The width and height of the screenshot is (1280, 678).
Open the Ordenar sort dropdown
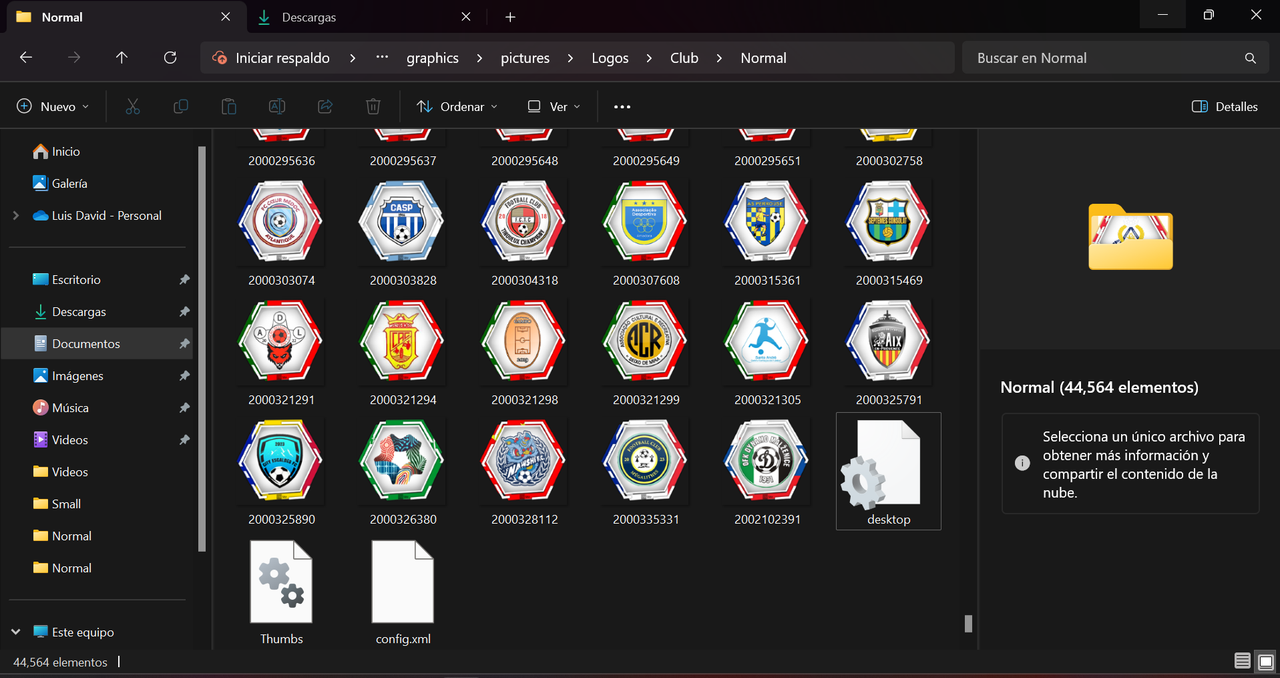pos(457,106)
